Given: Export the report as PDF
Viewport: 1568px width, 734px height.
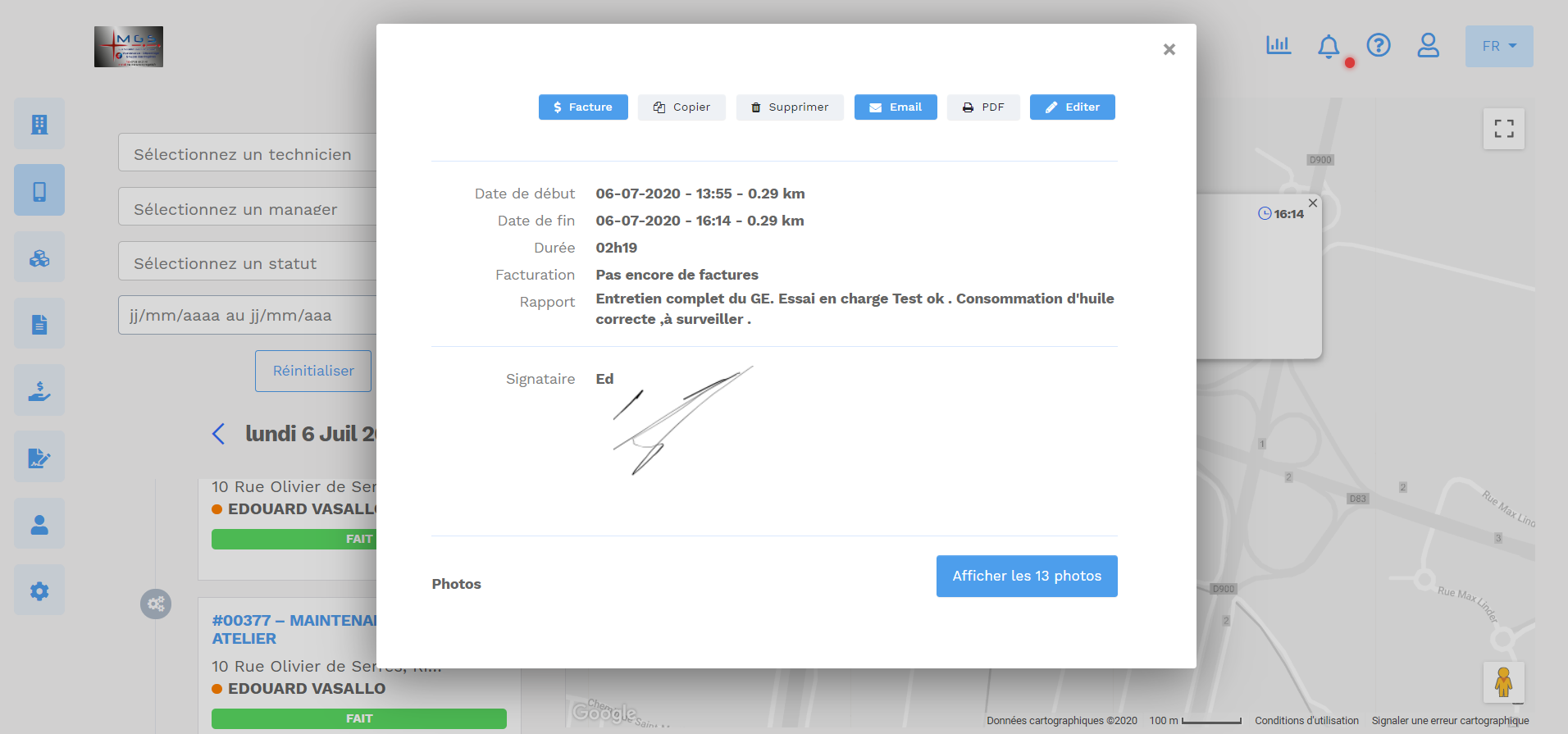Looking at the screenshot, I should pos(983,107).
